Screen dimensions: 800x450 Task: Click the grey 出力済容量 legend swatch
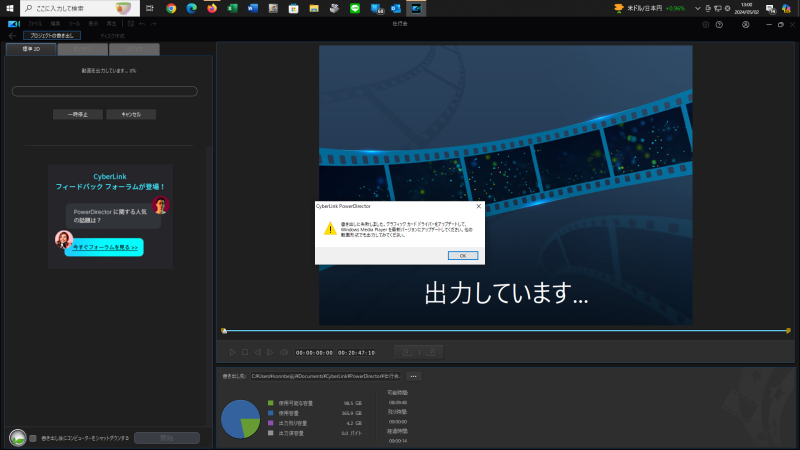[270, 433]
